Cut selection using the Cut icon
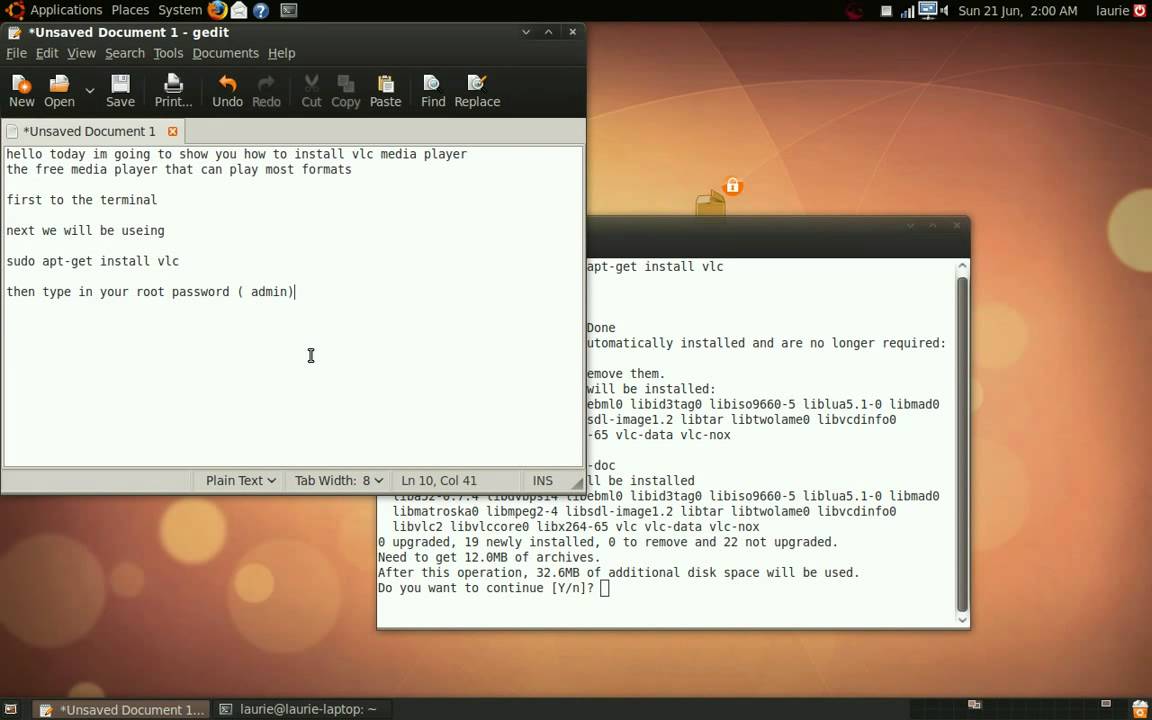1152x720 pixels. click(x=312, y=91)
